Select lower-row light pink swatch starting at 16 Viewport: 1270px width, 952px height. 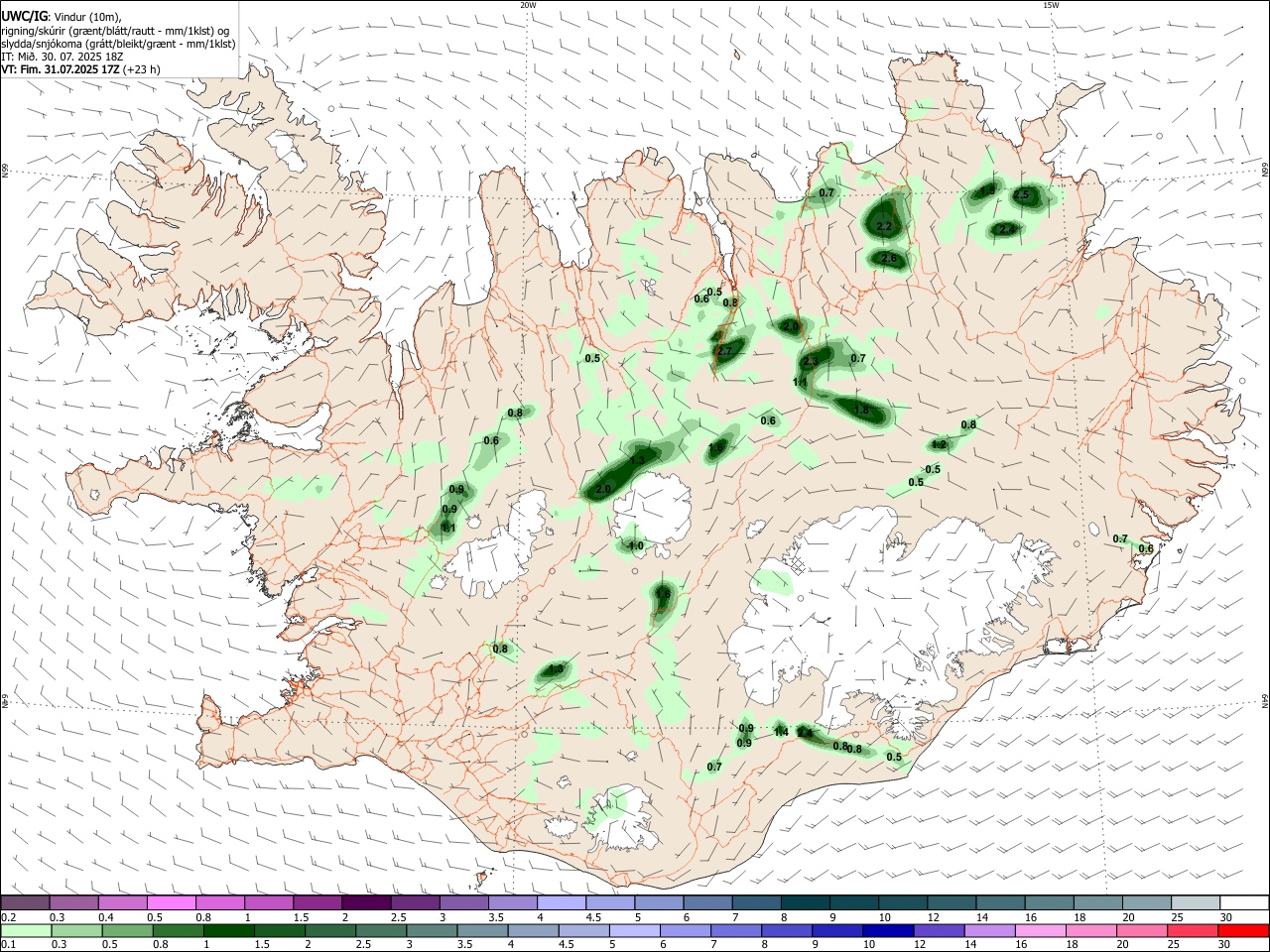coord(1039,930)
